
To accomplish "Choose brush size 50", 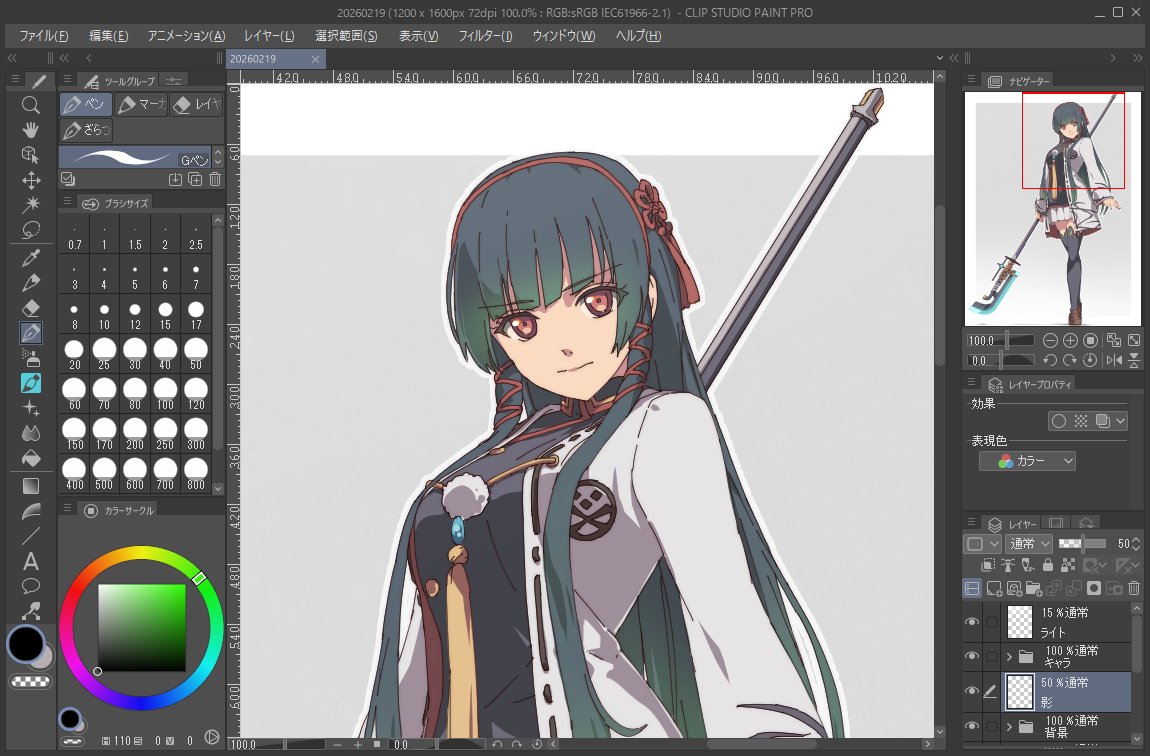I will (x=196, y=353).
